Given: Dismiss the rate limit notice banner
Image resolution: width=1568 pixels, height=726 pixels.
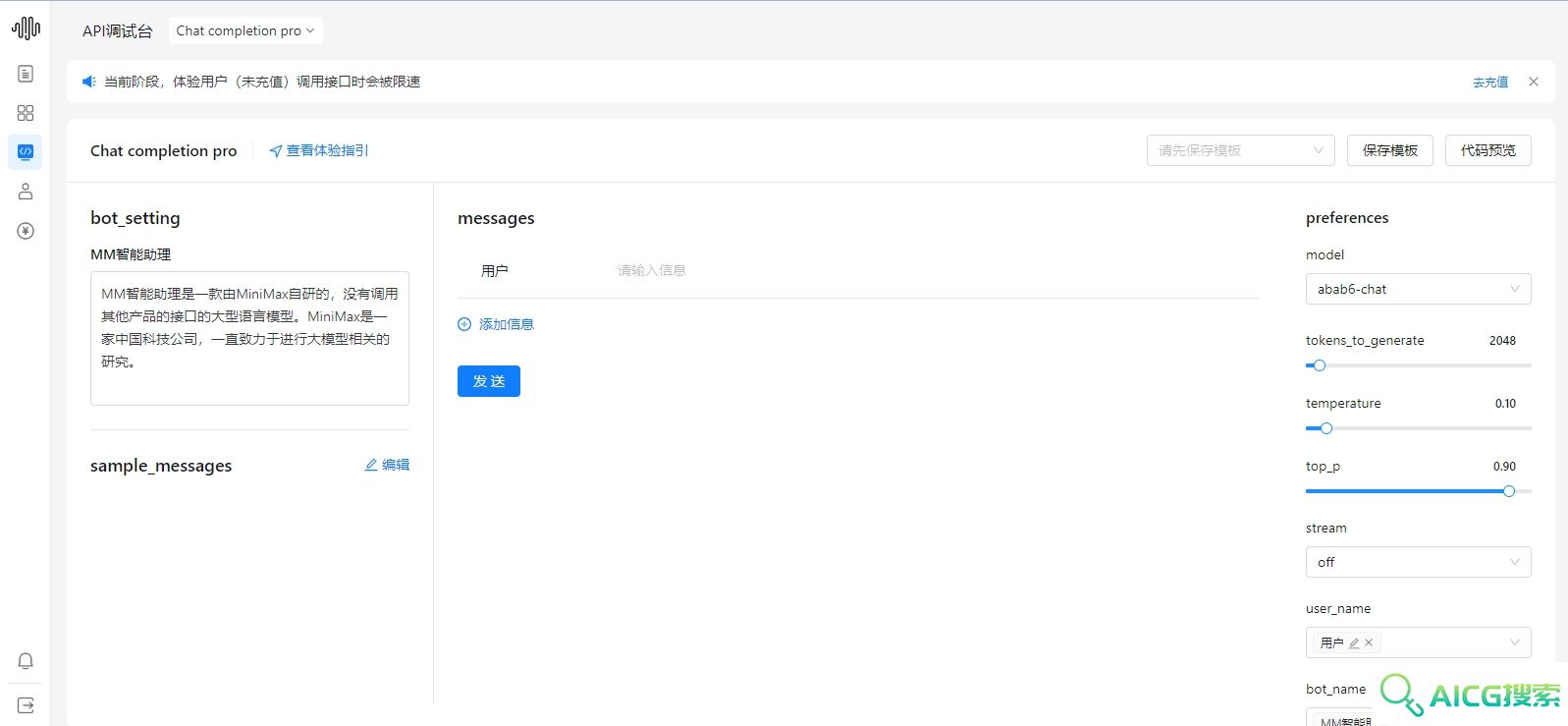Looking at the screenshot, I should pos(1534,82).
